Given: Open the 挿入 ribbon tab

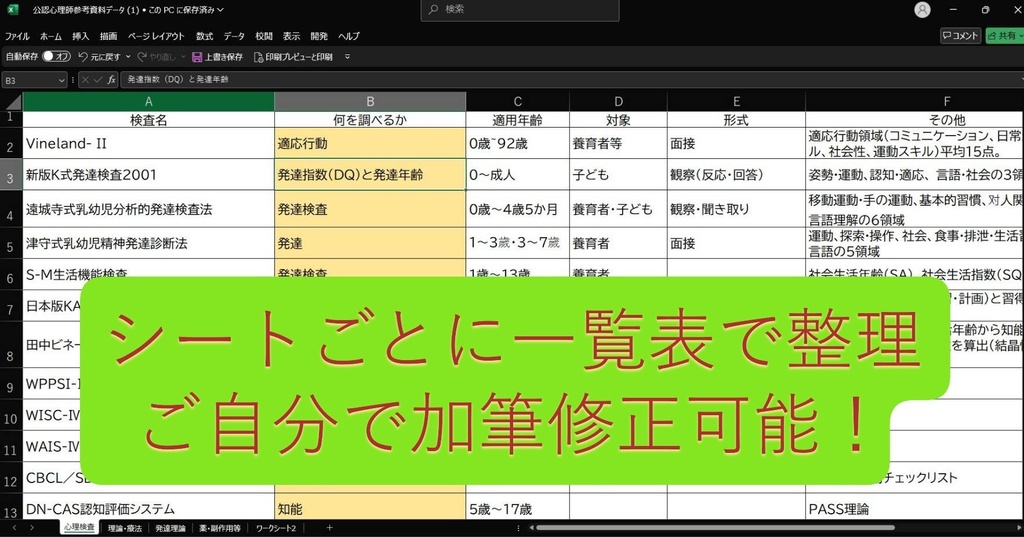Looking at the screenshot, I should tap(80, 36).
